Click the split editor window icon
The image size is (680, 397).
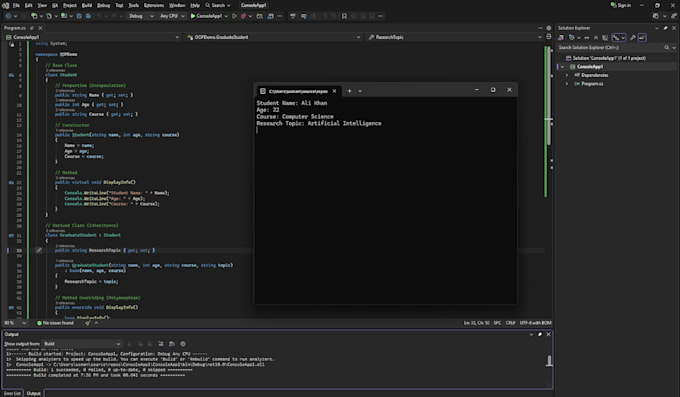click(x=549, y=37)
